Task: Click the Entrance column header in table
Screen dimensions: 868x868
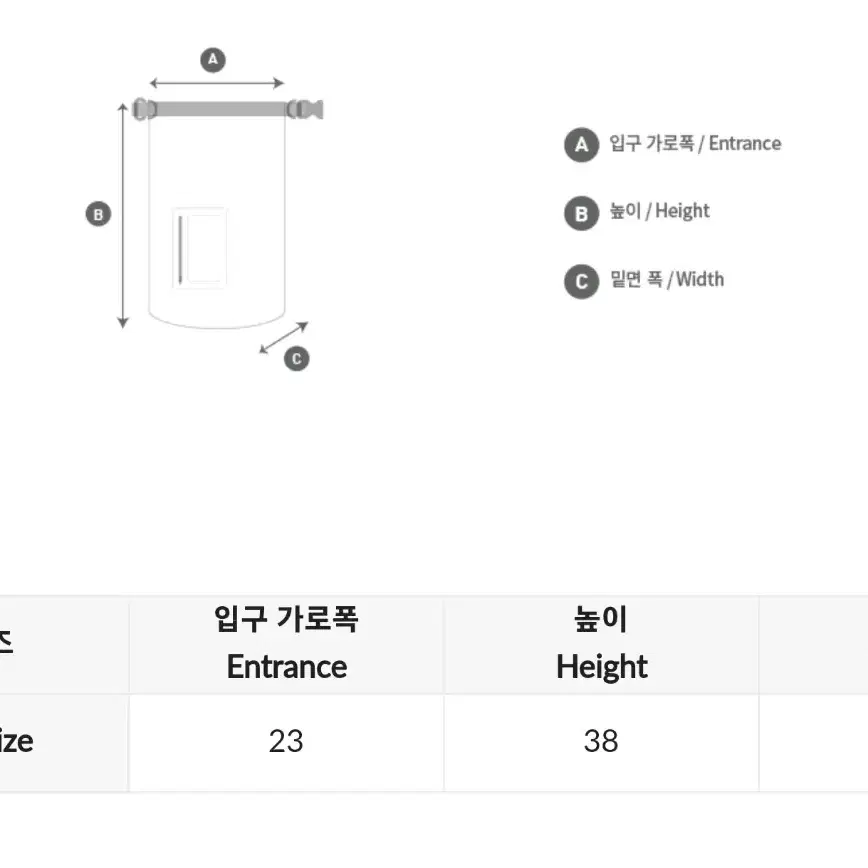Action: tap(286, 645)
